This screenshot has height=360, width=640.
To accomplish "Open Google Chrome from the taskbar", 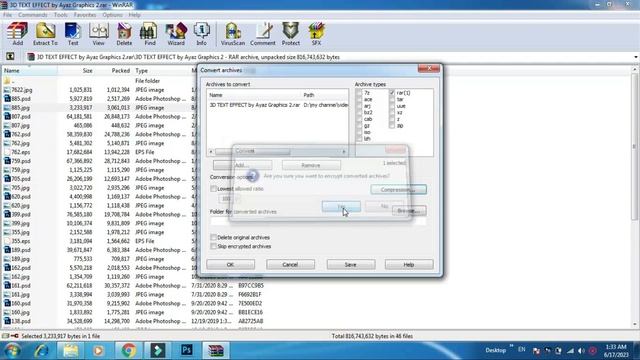I will (129, 350).
